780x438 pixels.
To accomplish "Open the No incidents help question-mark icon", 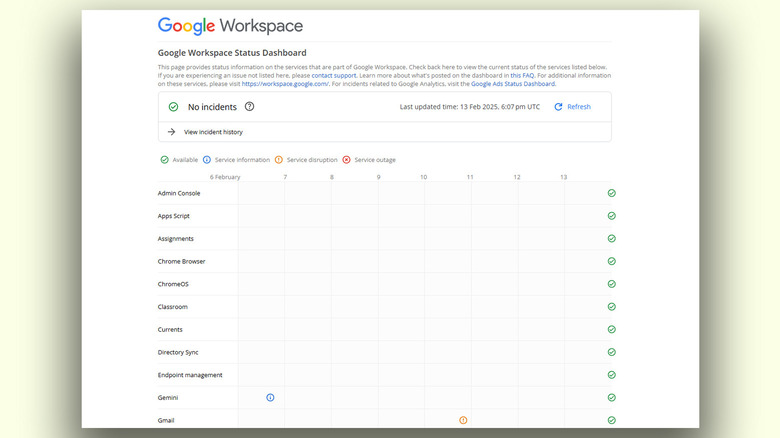I will click(x=250, y=107).
